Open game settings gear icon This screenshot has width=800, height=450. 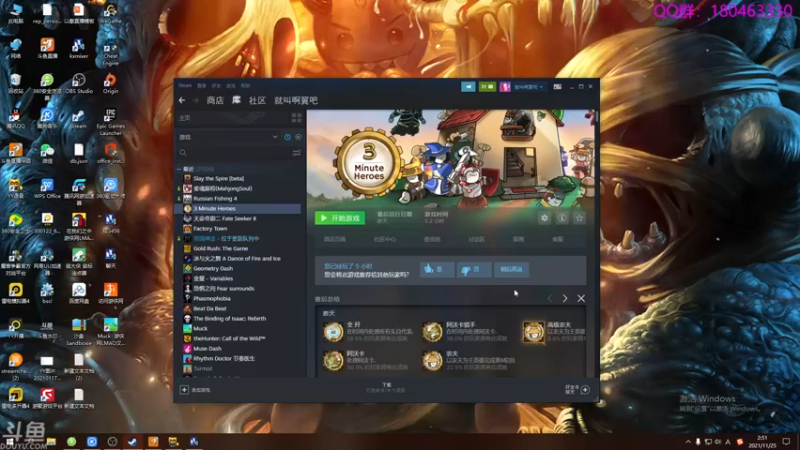point(544,218)
